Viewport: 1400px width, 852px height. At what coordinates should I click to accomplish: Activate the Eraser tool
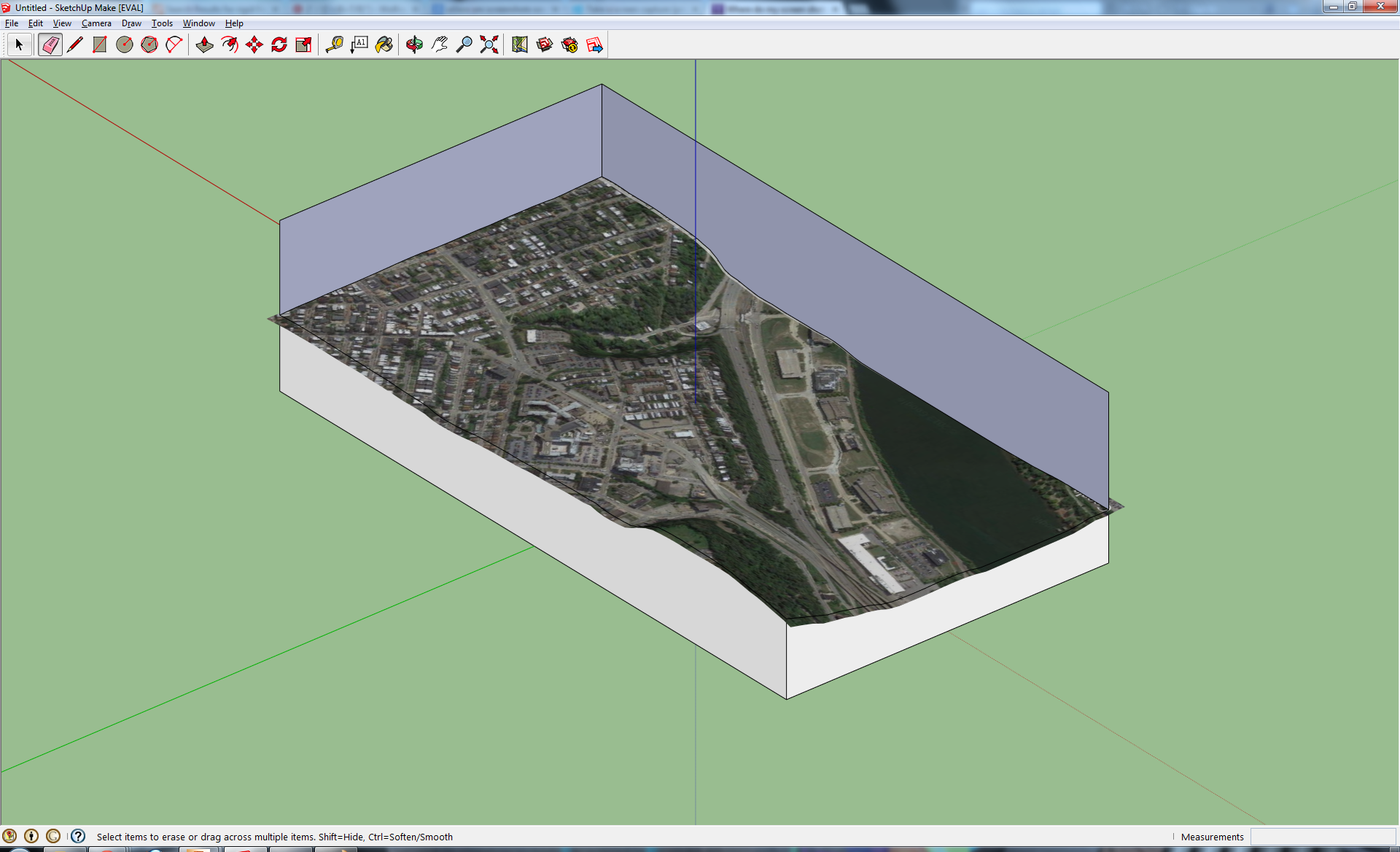(50, 45)
